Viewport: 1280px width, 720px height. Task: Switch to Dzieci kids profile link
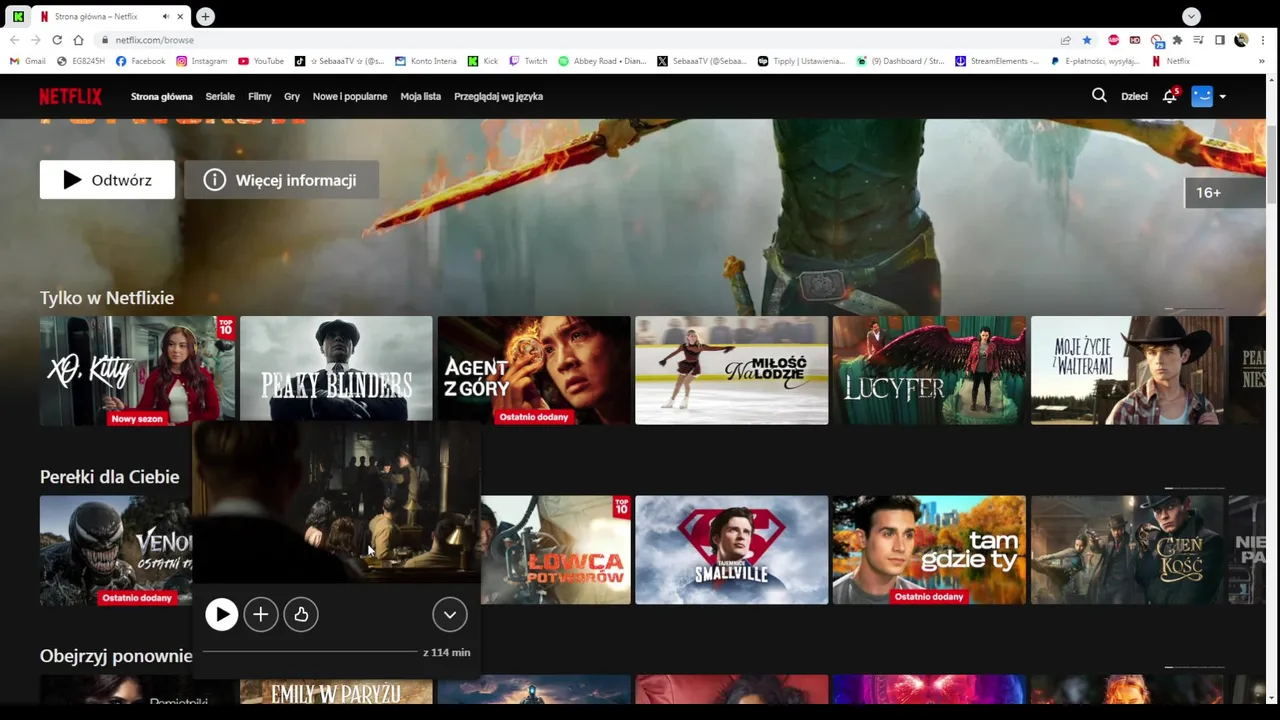[x=1134, y=97]
